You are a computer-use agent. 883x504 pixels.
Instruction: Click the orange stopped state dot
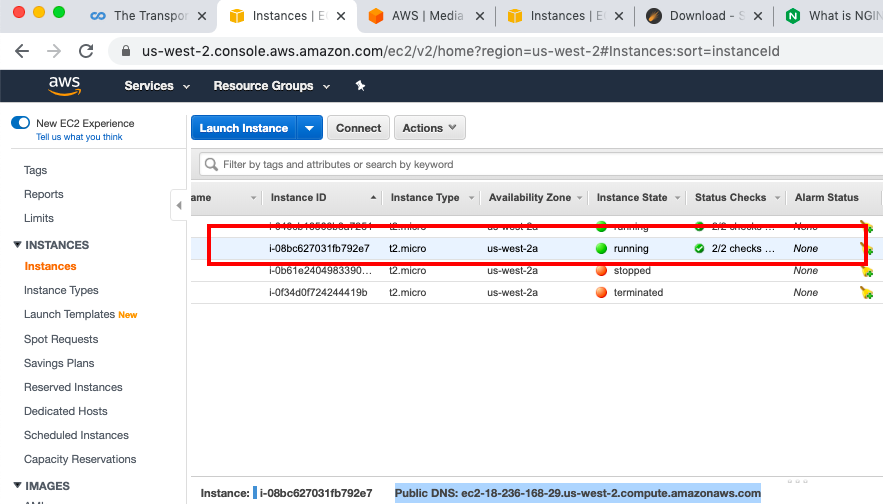[601, 270]
